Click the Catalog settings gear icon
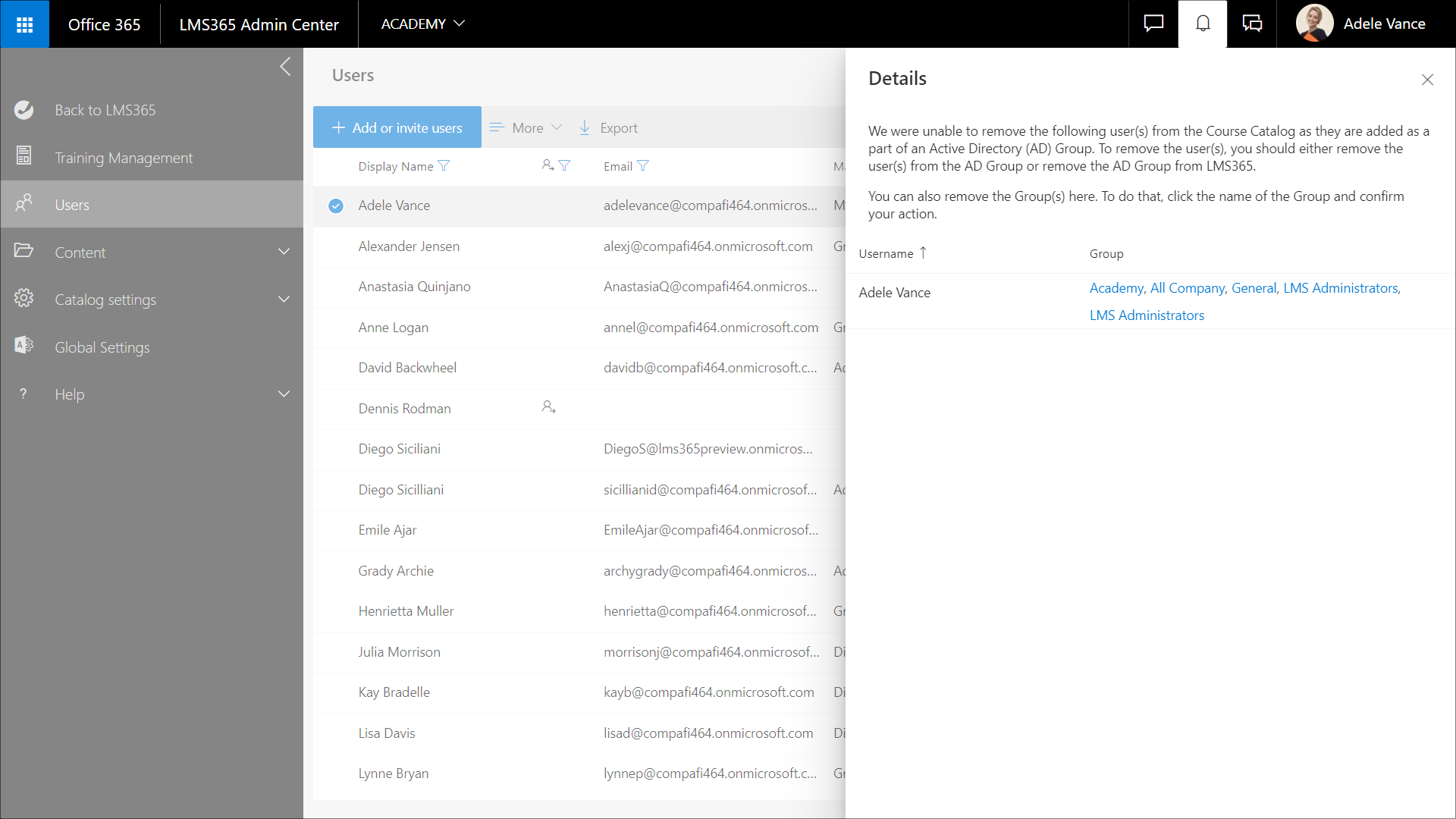The image size is (1456, 819). click(24, 298)
